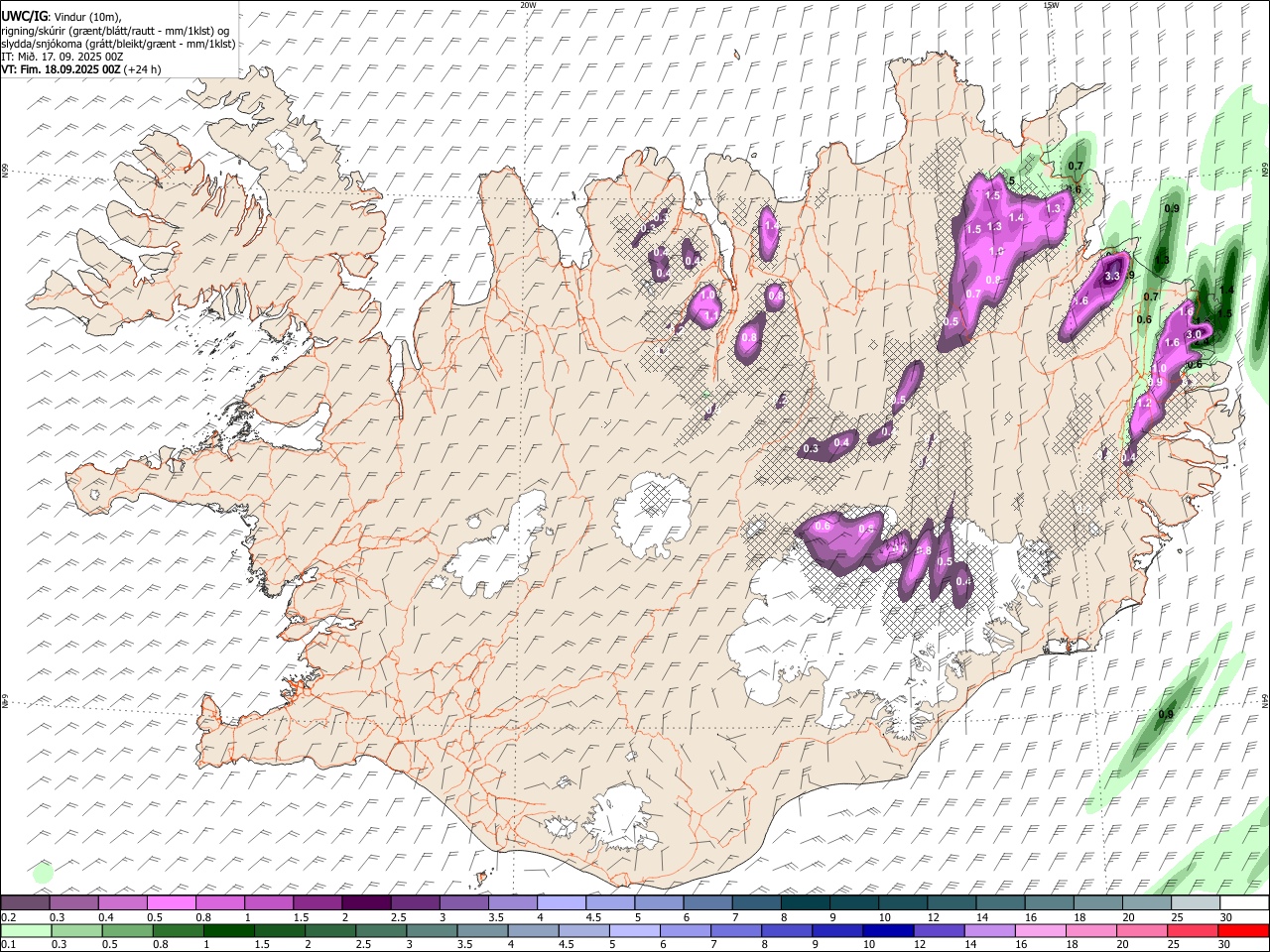Click the 'IT: Mið. 17. 09. 2025 00Z' line
Viewport: 1270px width, 952px height.
tap(63, 57)
